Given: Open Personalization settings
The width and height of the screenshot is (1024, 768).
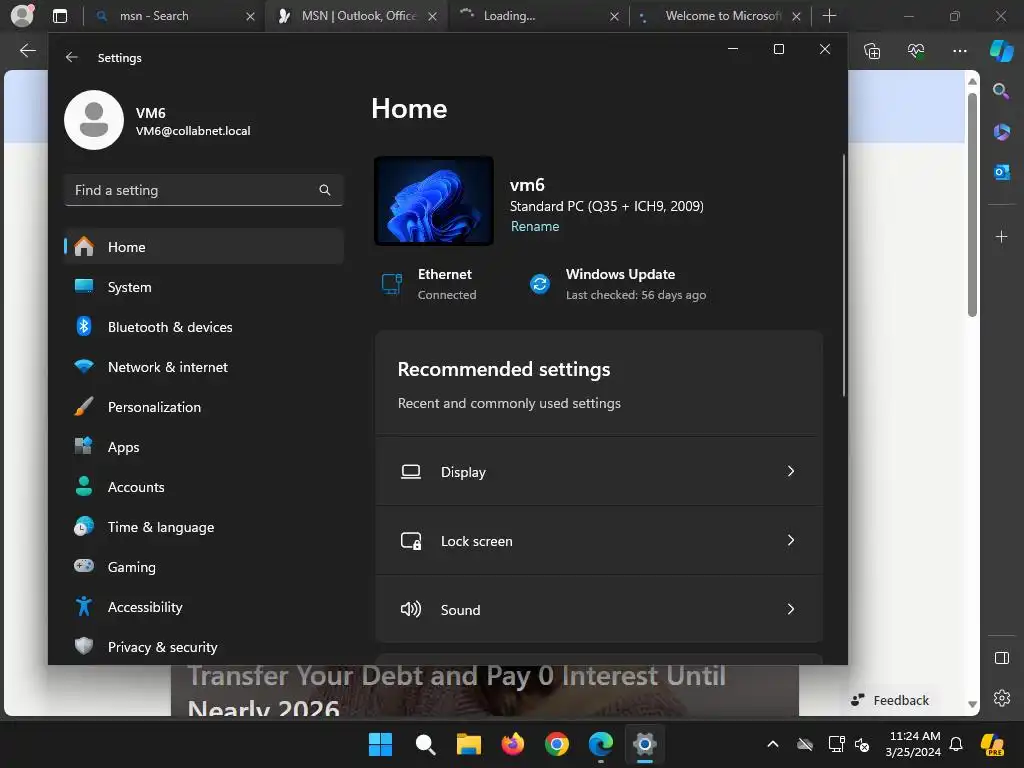Looking at the screenshot, I should click(204, 407).
